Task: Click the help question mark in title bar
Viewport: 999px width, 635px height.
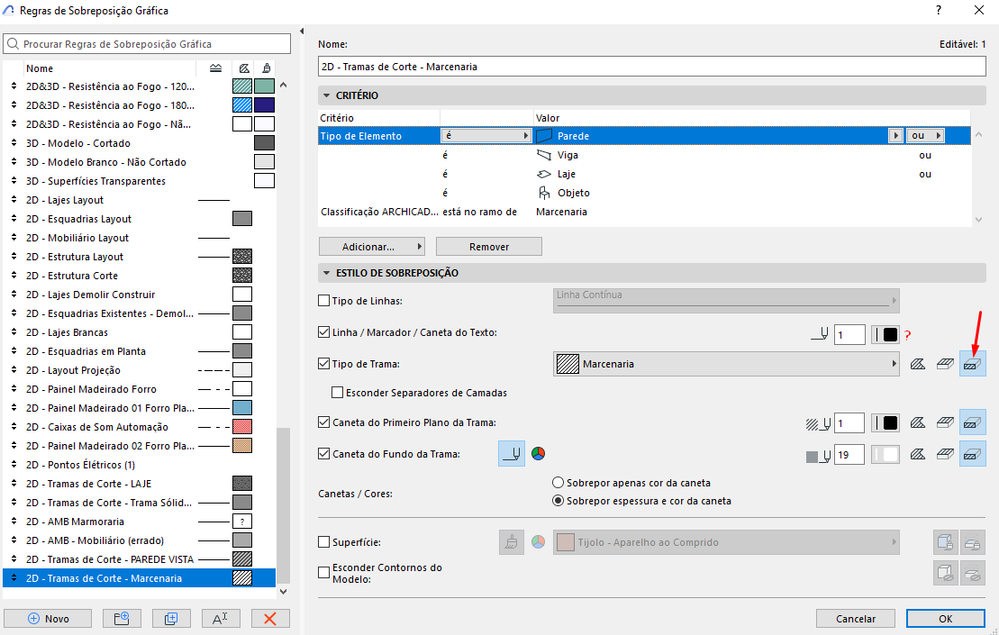Action: click(938, 10)
